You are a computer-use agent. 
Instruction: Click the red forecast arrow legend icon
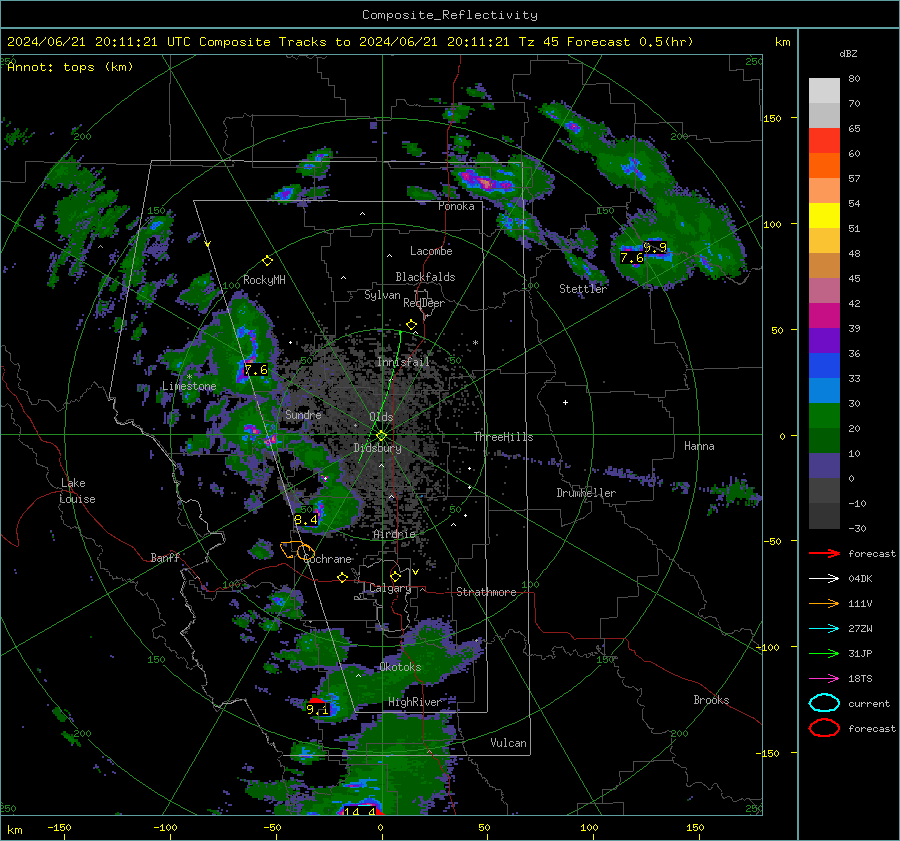pyautogui.click(x=824, y=553)
